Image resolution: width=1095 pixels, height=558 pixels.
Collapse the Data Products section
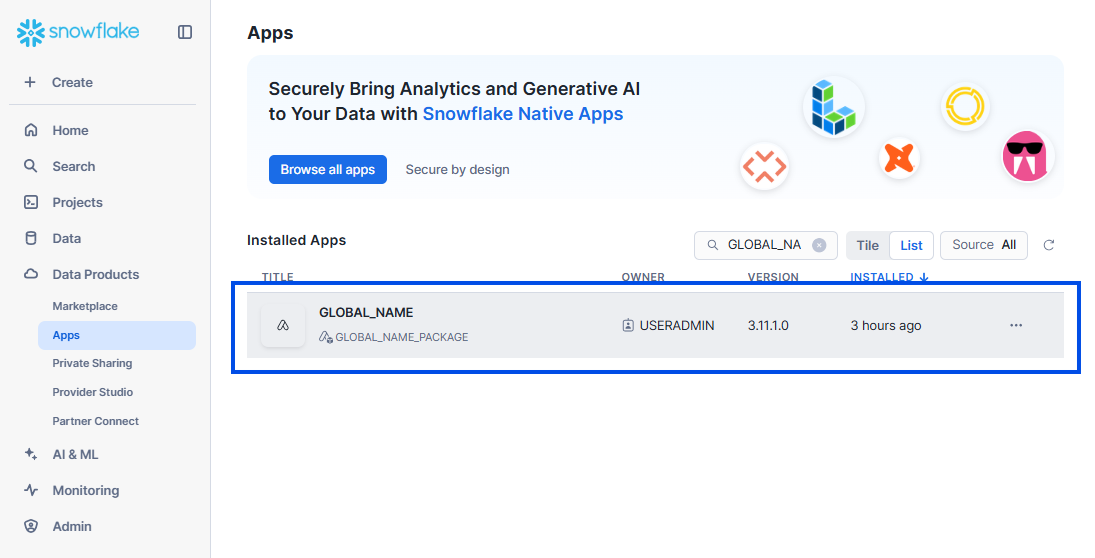(96, 274)
